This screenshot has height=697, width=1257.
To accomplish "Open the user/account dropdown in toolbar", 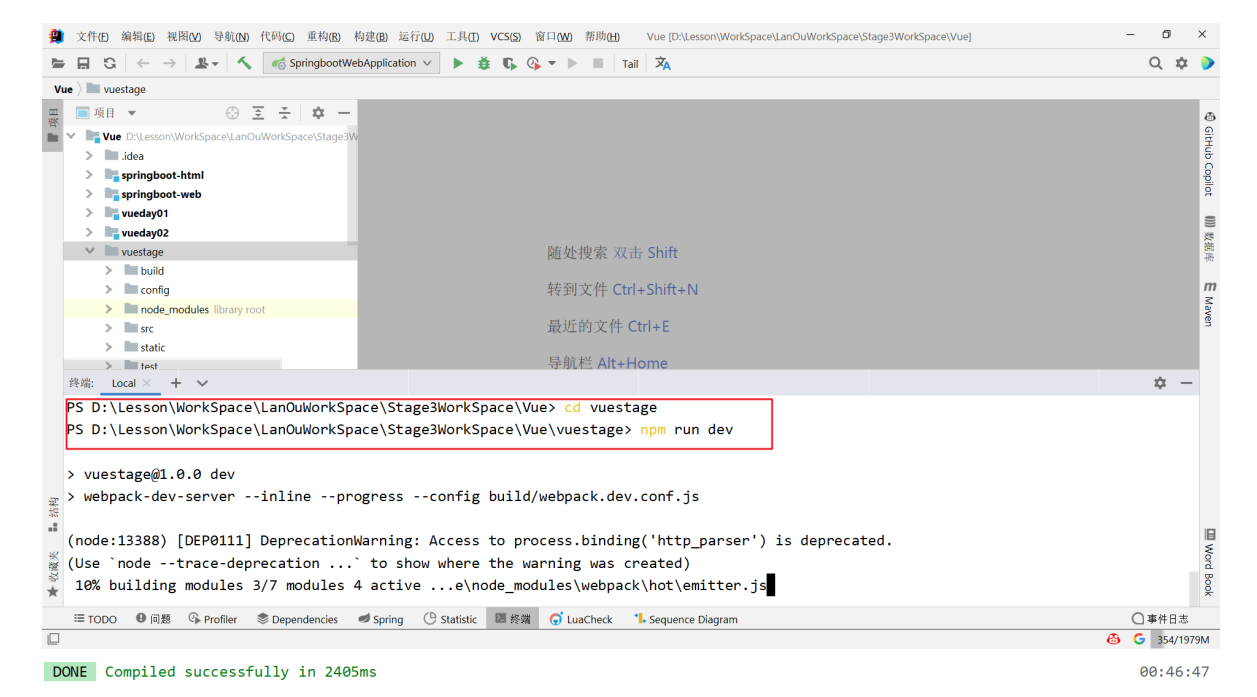I will (207, 63).
